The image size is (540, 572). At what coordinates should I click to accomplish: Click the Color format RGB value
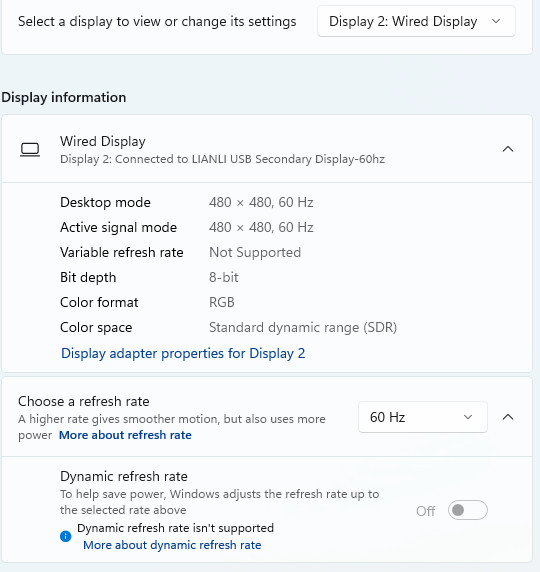coord(222,302)
